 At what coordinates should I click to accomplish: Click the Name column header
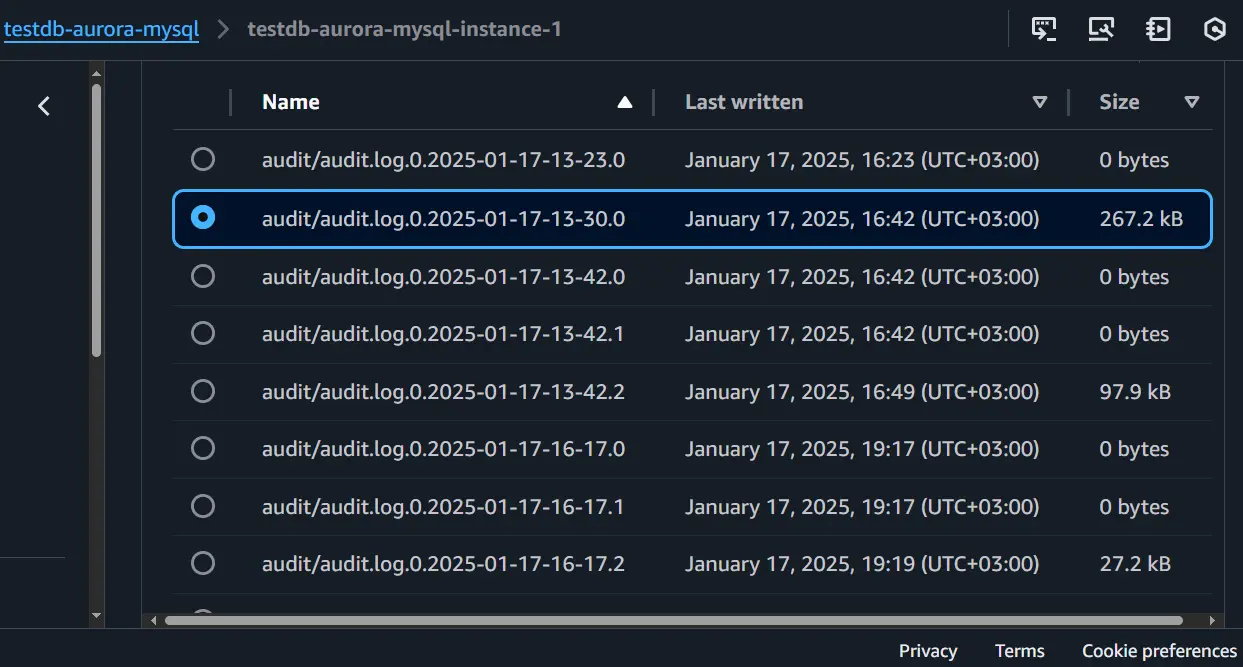291,102
